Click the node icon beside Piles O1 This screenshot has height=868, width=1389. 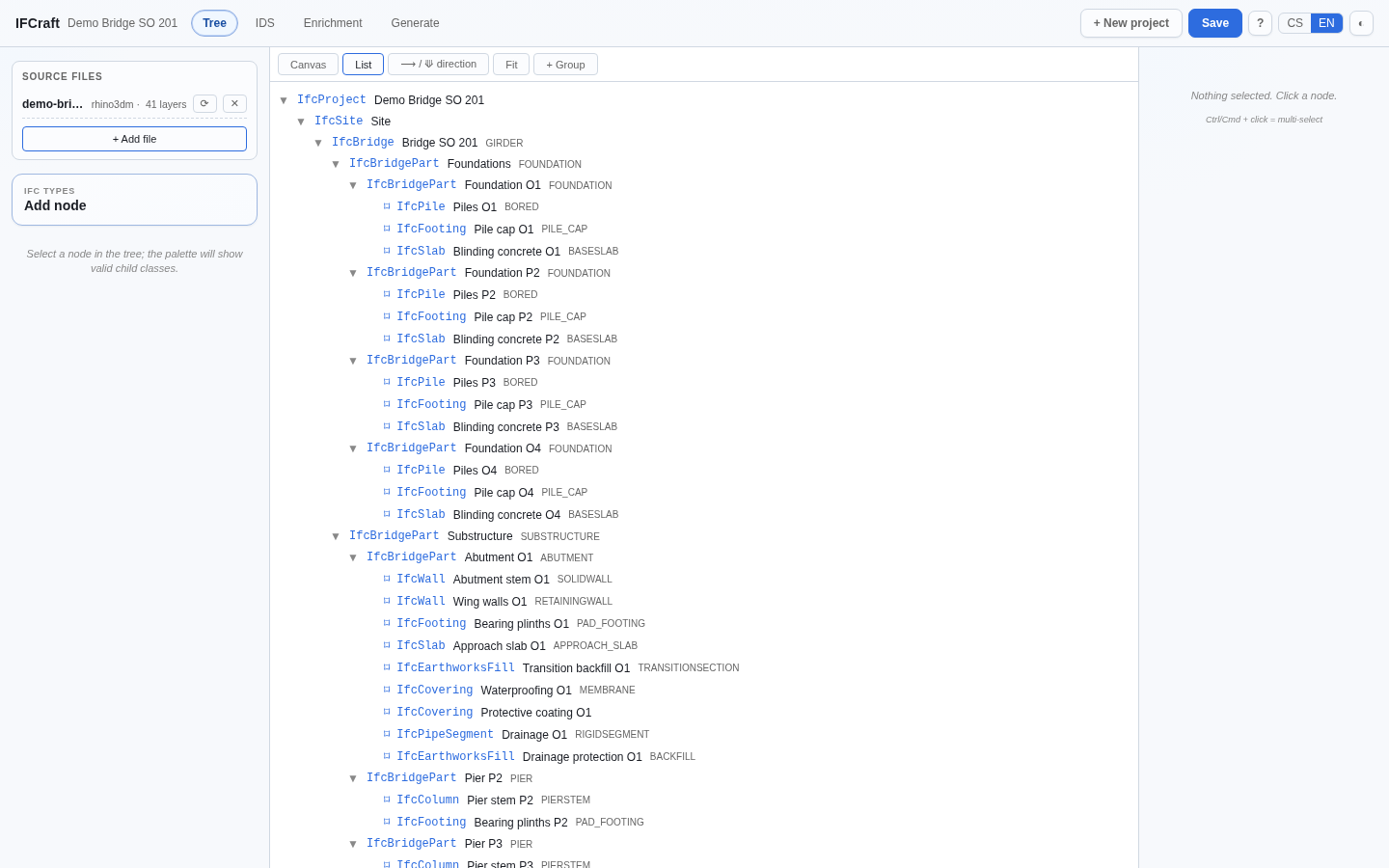387,206
